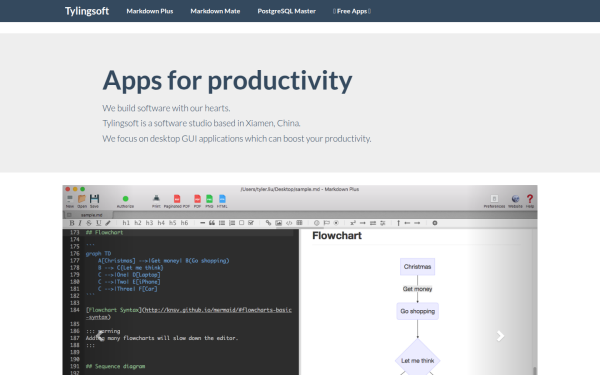This screenshot has width=600, height=375.
Task: Click the Go shopping flowchart node
Action: point(417,311)
